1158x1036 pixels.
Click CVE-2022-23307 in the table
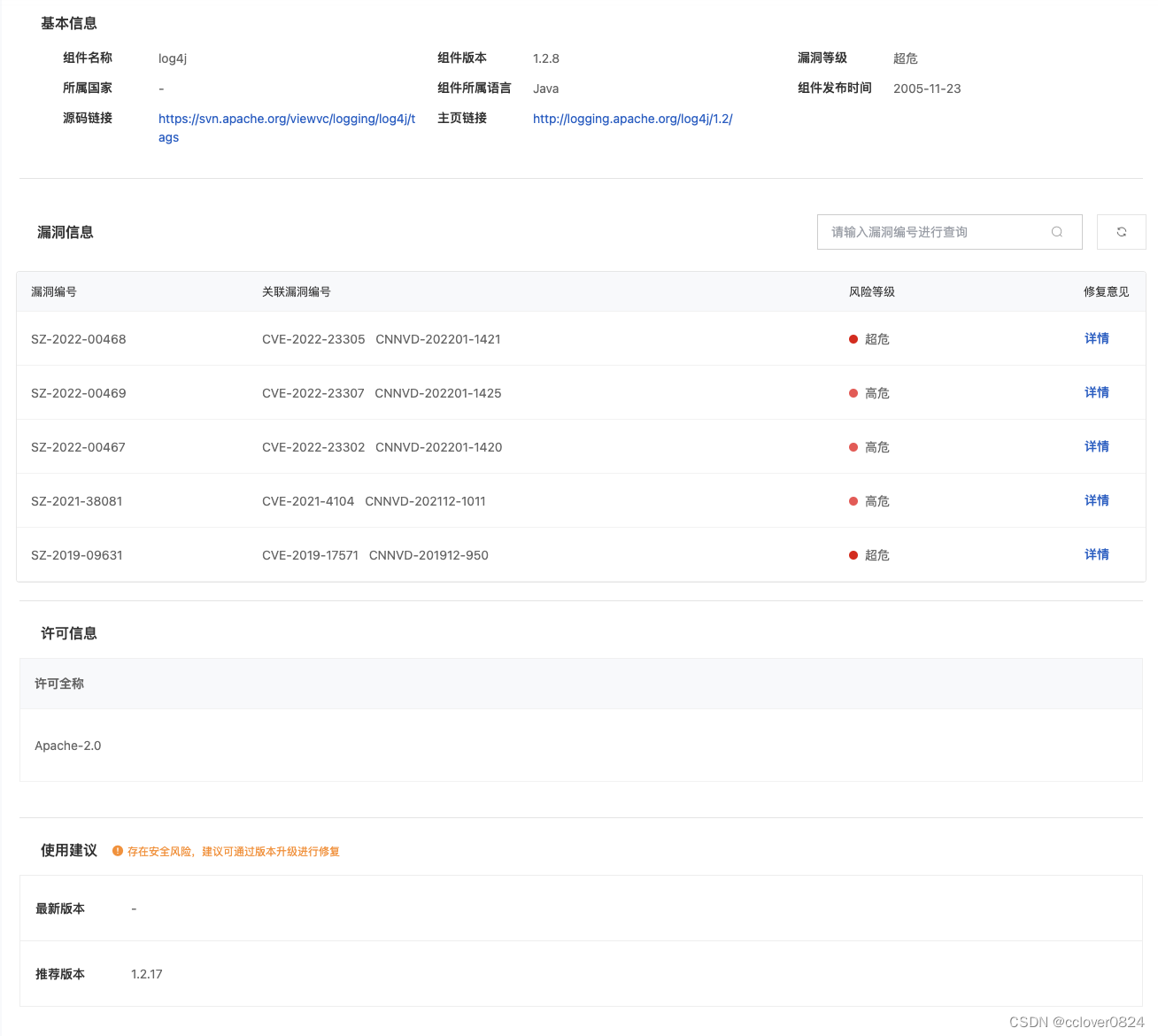tap(313, 393)
